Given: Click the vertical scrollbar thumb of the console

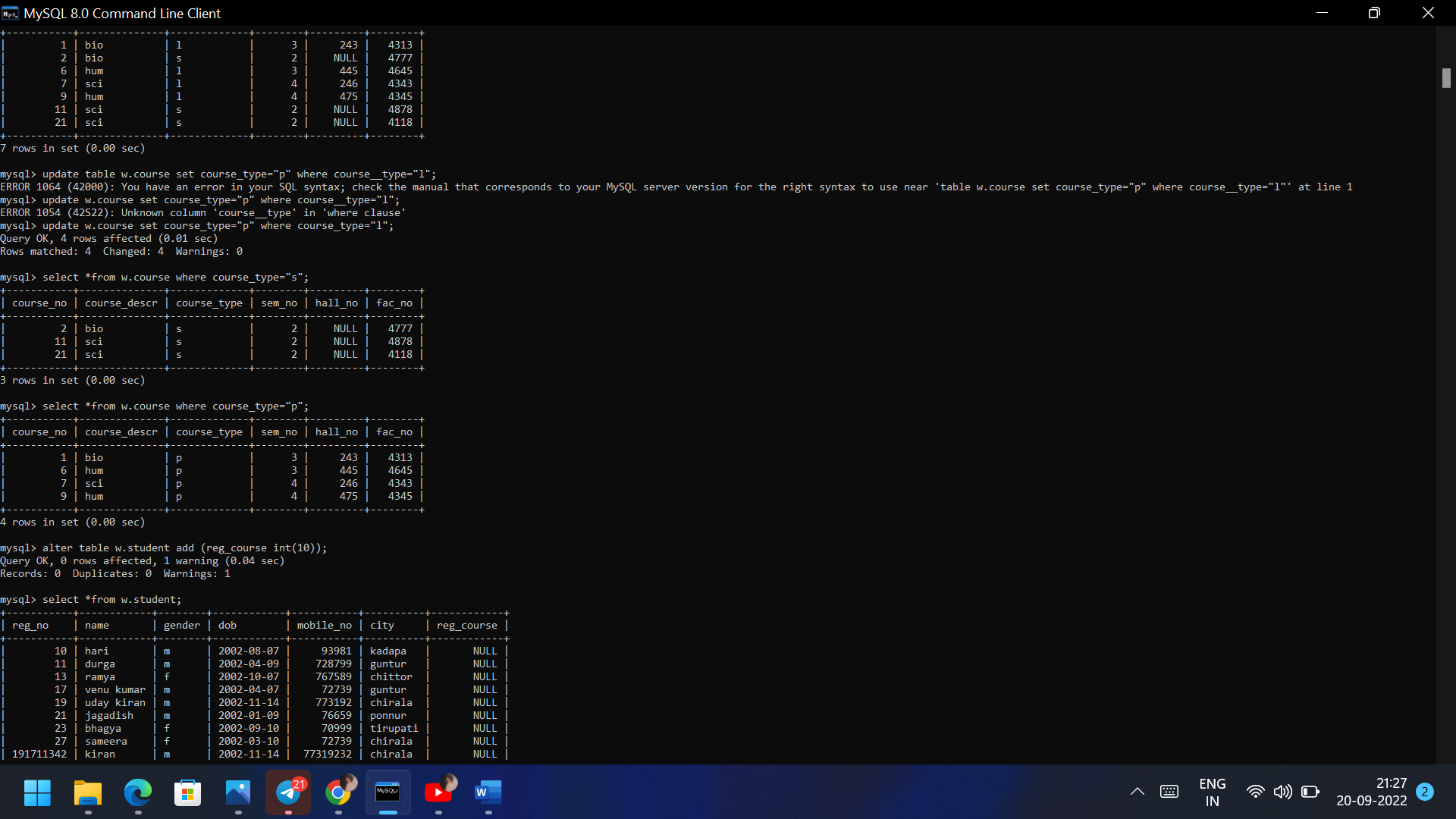Looking at the screenshot, I should tap(1446, 77).
